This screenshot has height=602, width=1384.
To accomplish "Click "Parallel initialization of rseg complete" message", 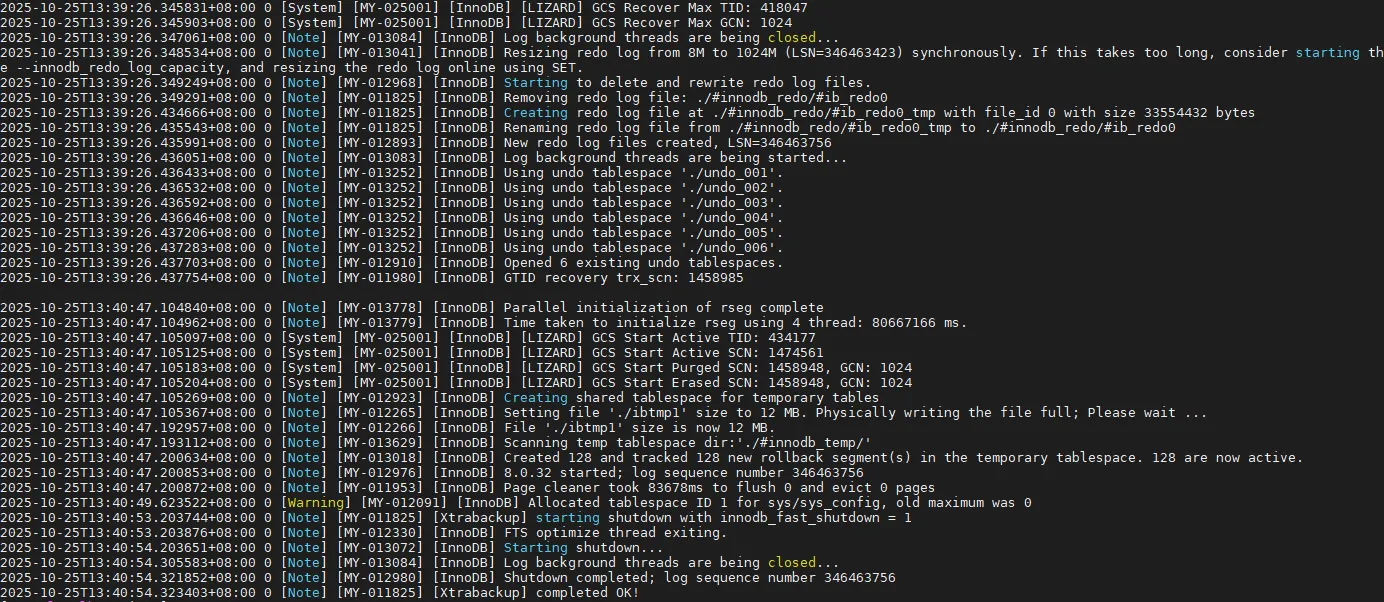I will pyautogui.click(x=663, y=308).
